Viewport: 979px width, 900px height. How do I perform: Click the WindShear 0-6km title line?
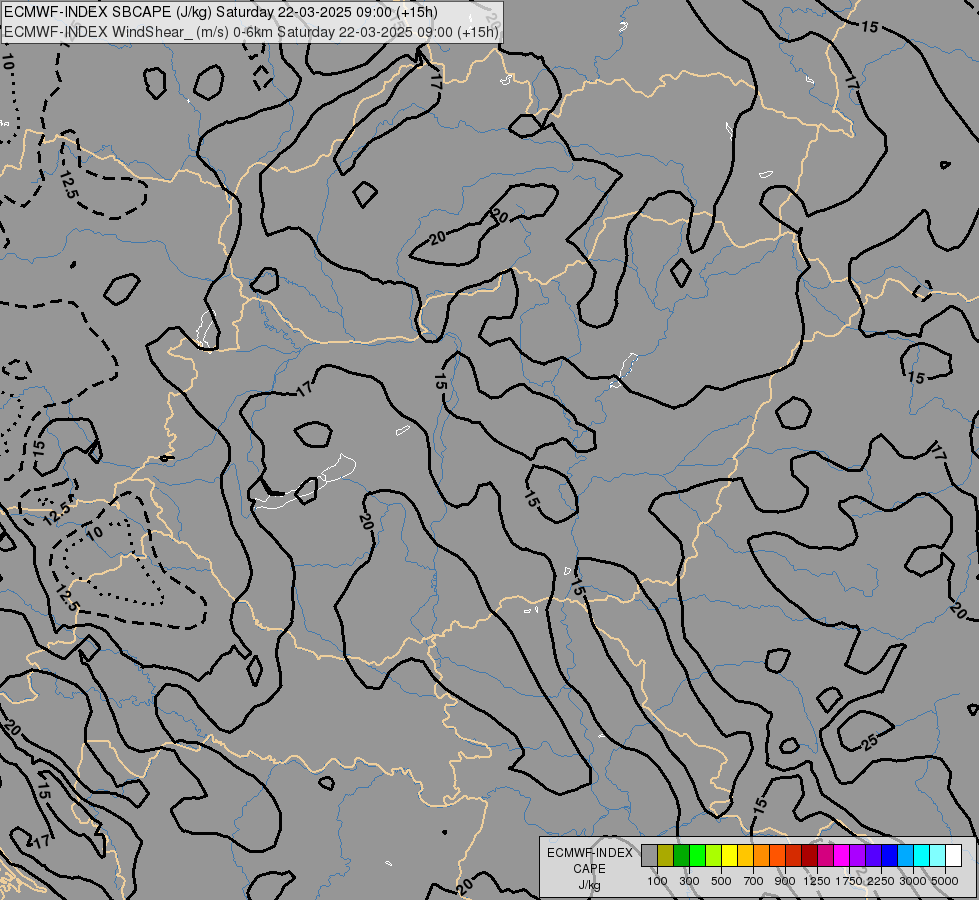(251, 32)
